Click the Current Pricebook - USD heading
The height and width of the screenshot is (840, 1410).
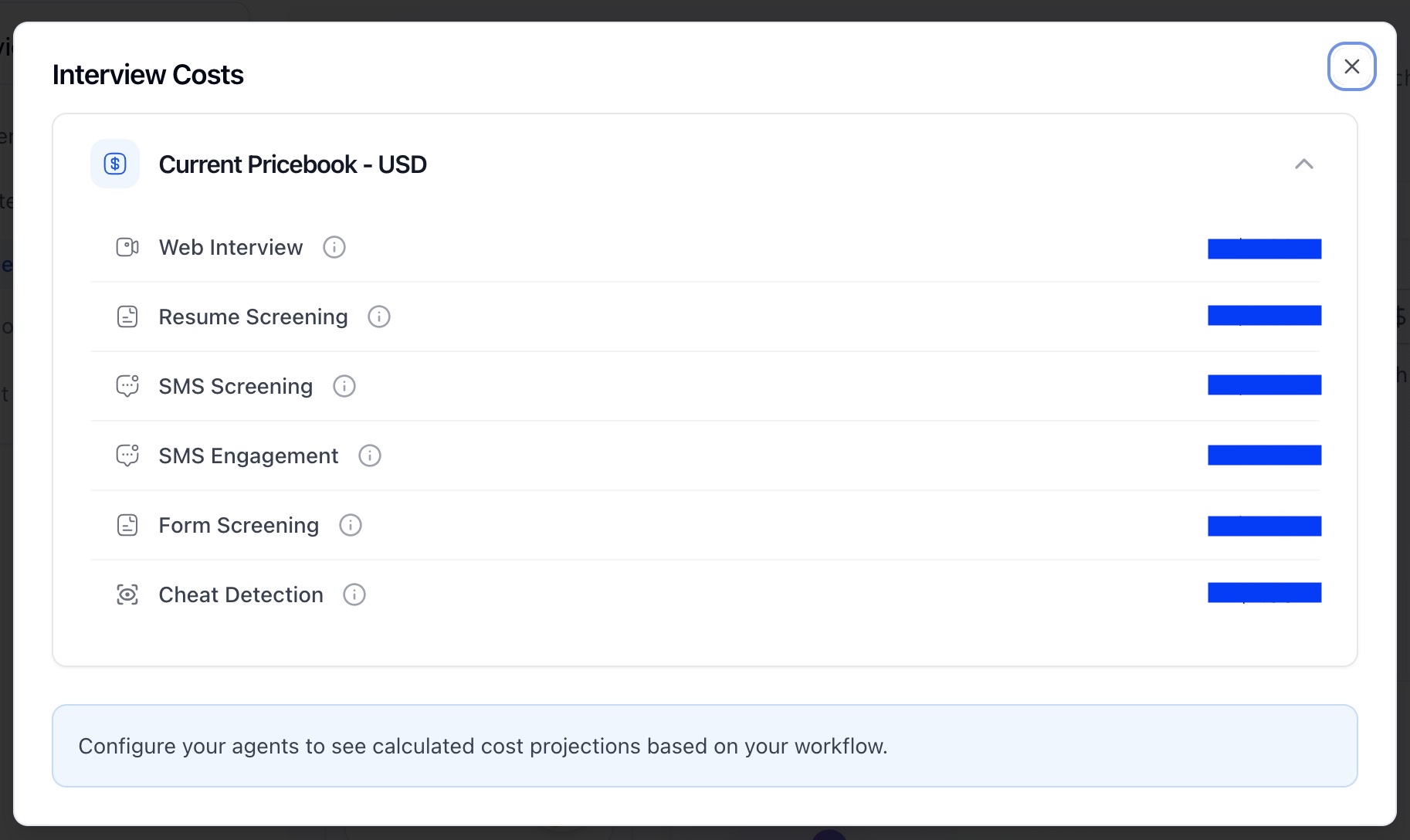(x=293, y=164)
